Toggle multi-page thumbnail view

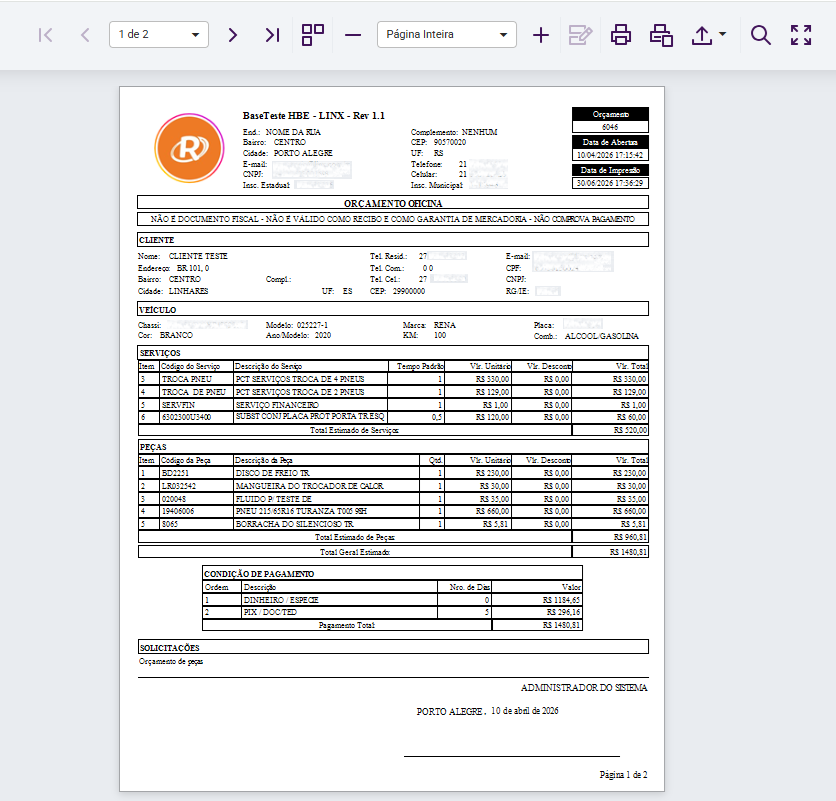[313, 35]
